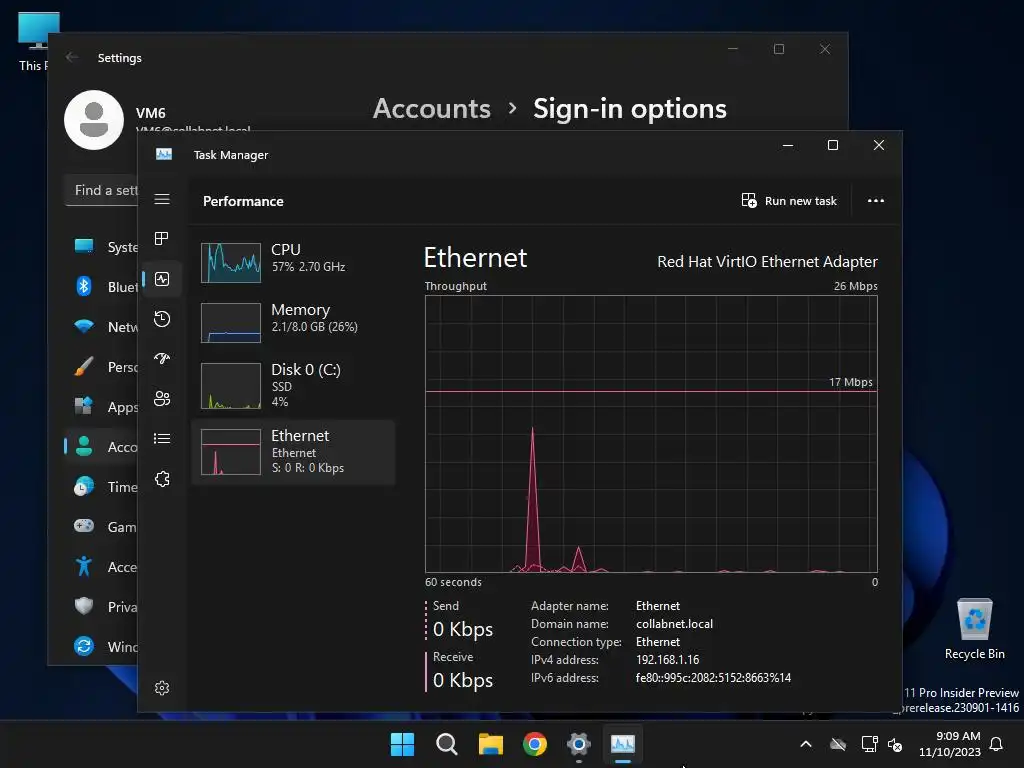Click Task Manager icon on taskbar
This screenshot has height=768, width=1024.
click(x=623, y=744)
